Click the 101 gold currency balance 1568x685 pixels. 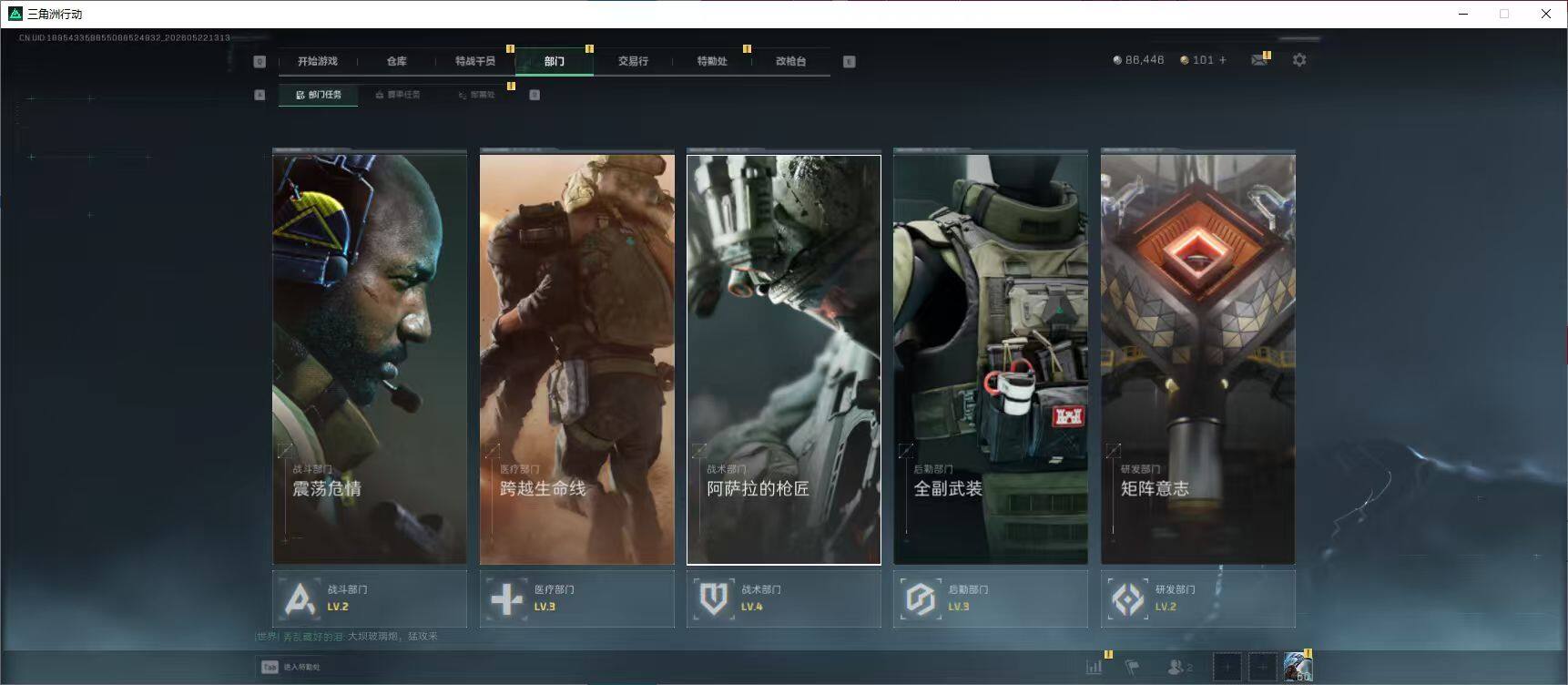click(1196, 60)
